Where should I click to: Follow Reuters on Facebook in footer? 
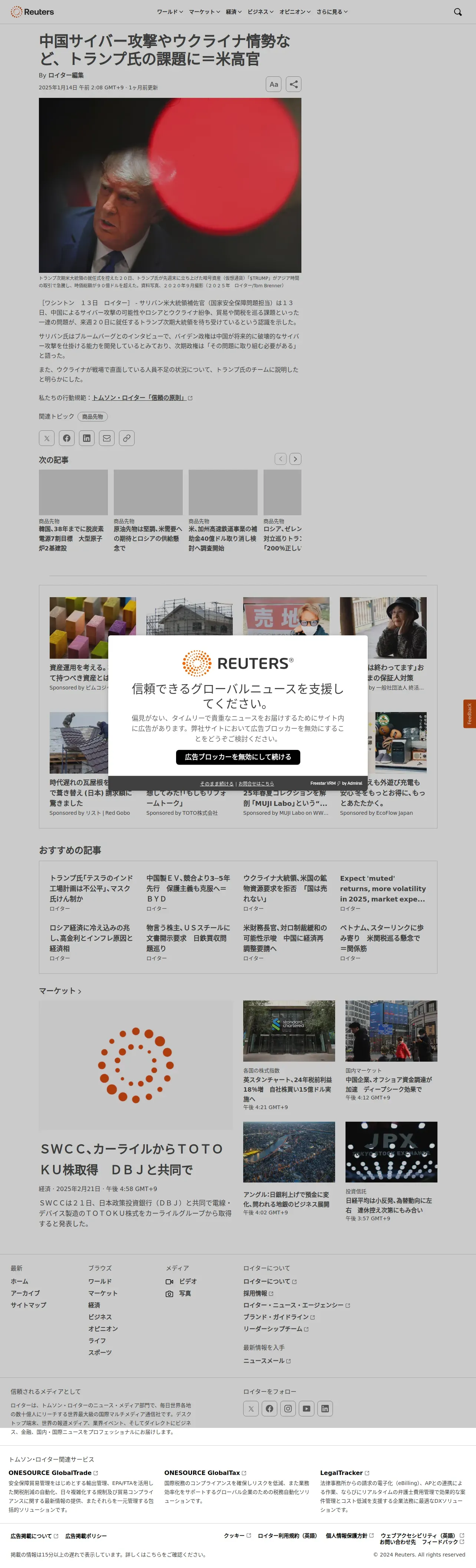pos(270,1409)
